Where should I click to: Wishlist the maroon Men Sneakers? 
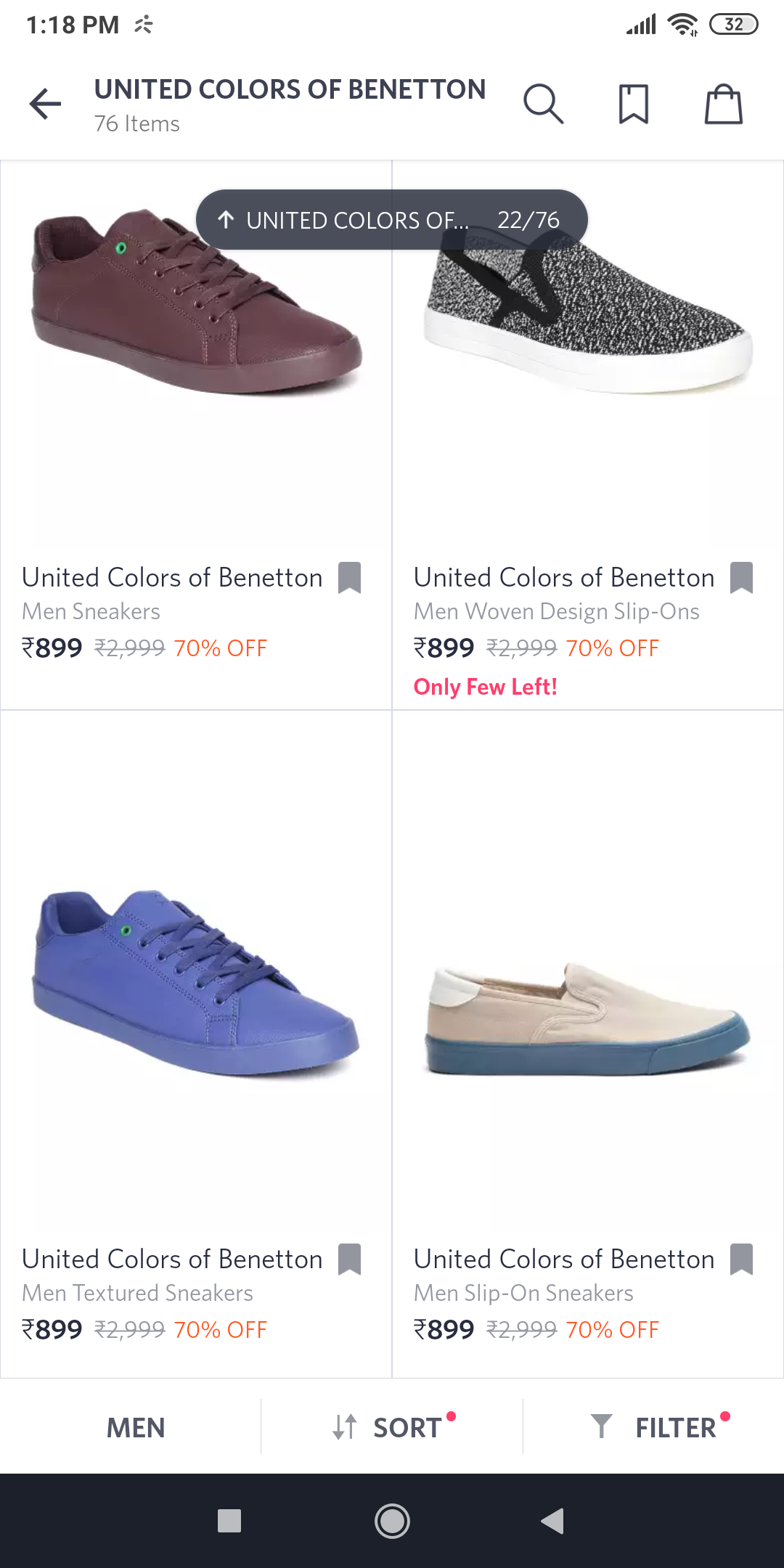point(351,578)
